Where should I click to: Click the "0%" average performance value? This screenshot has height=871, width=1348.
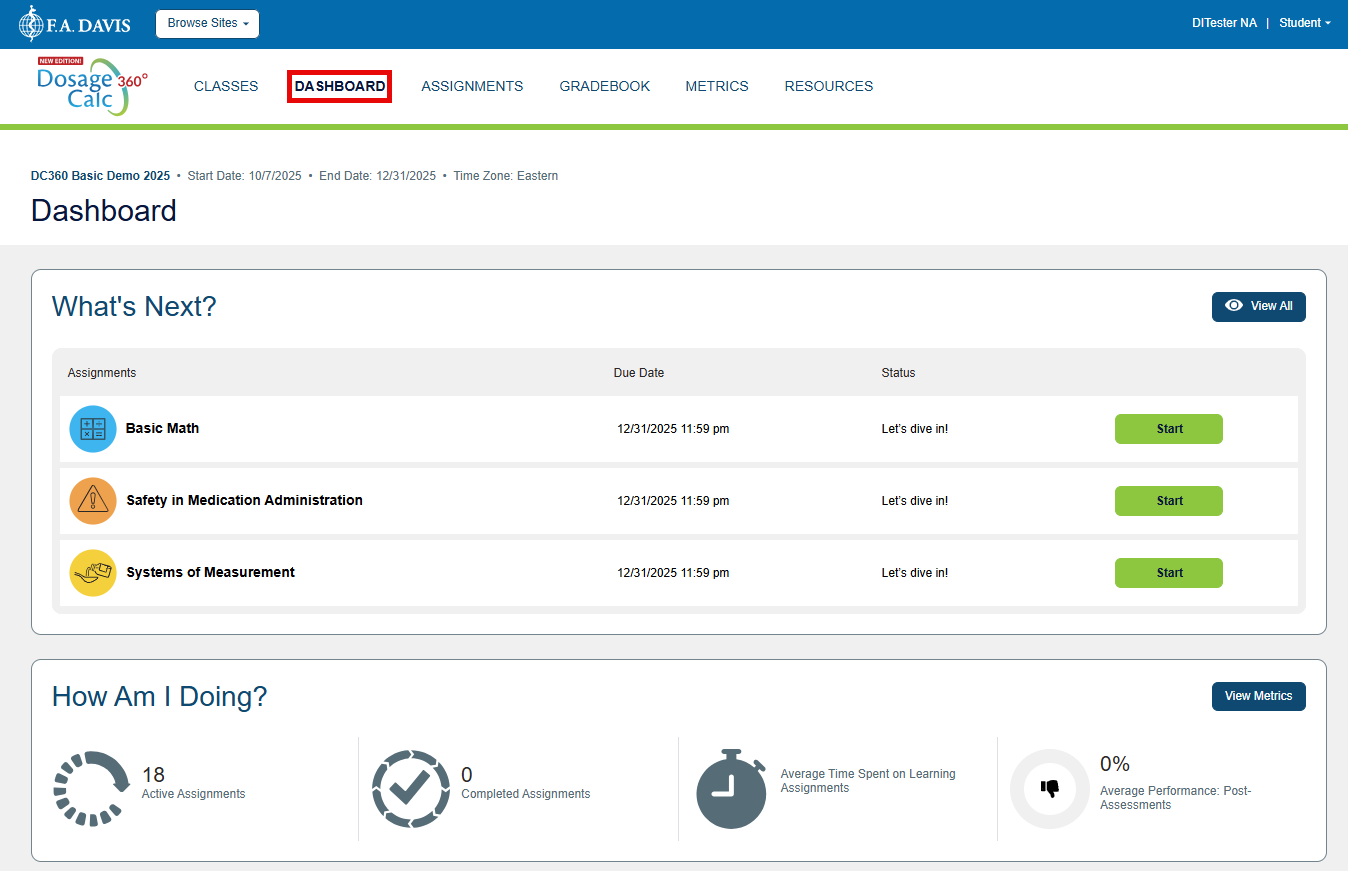pos(1115,764)
